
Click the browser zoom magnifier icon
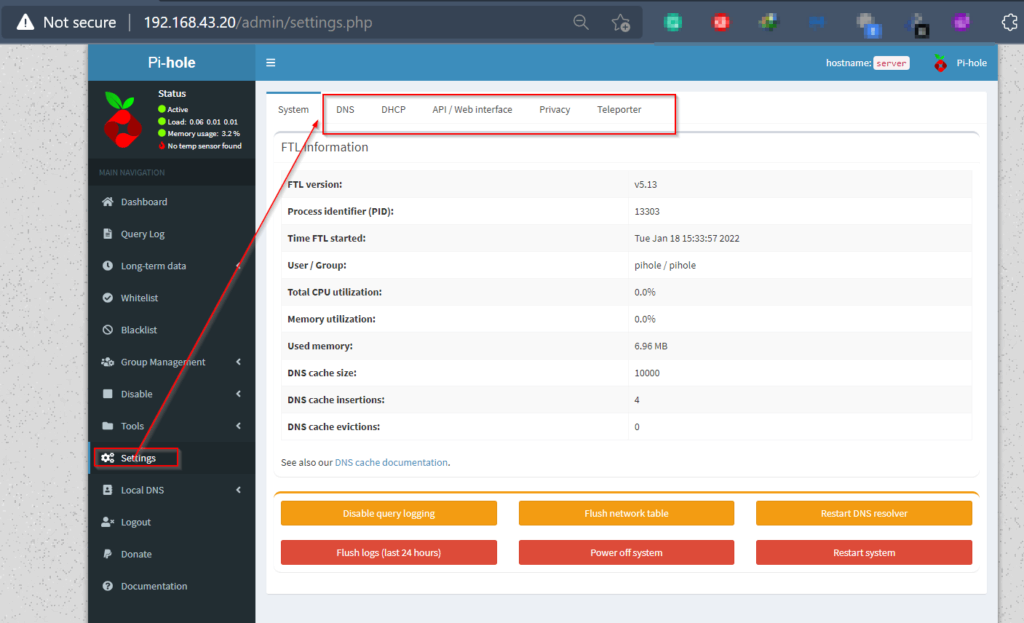pyautogui.click(x=581, y=22)
